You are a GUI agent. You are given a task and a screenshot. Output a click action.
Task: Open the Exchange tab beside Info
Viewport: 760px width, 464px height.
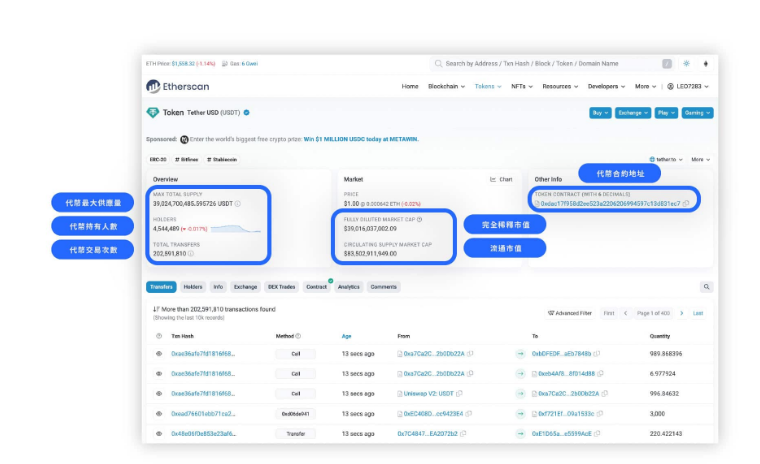pyautogui.click(x=245, y=287)
